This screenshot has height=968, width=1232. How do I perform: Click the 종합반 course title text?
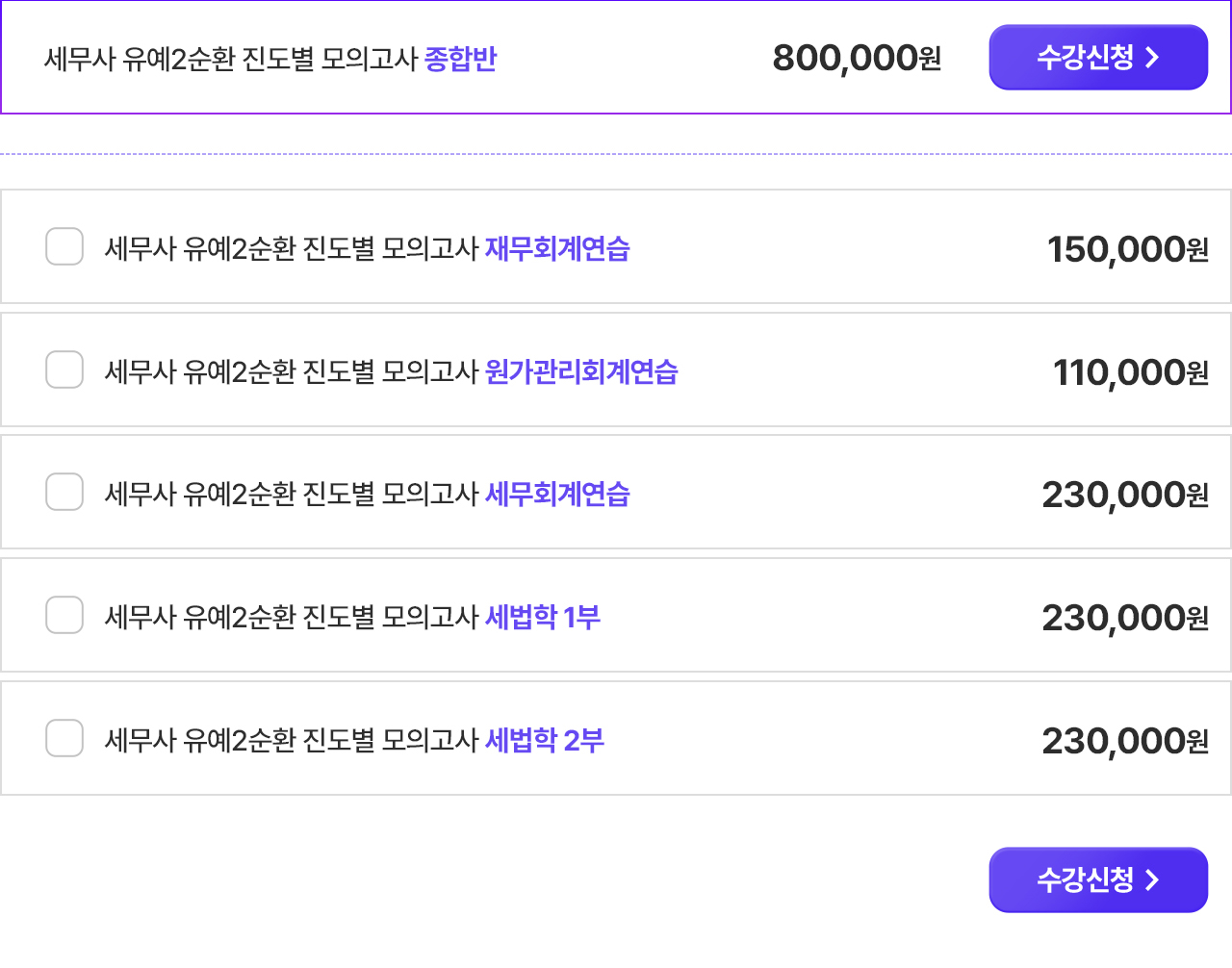coord(269,59)
